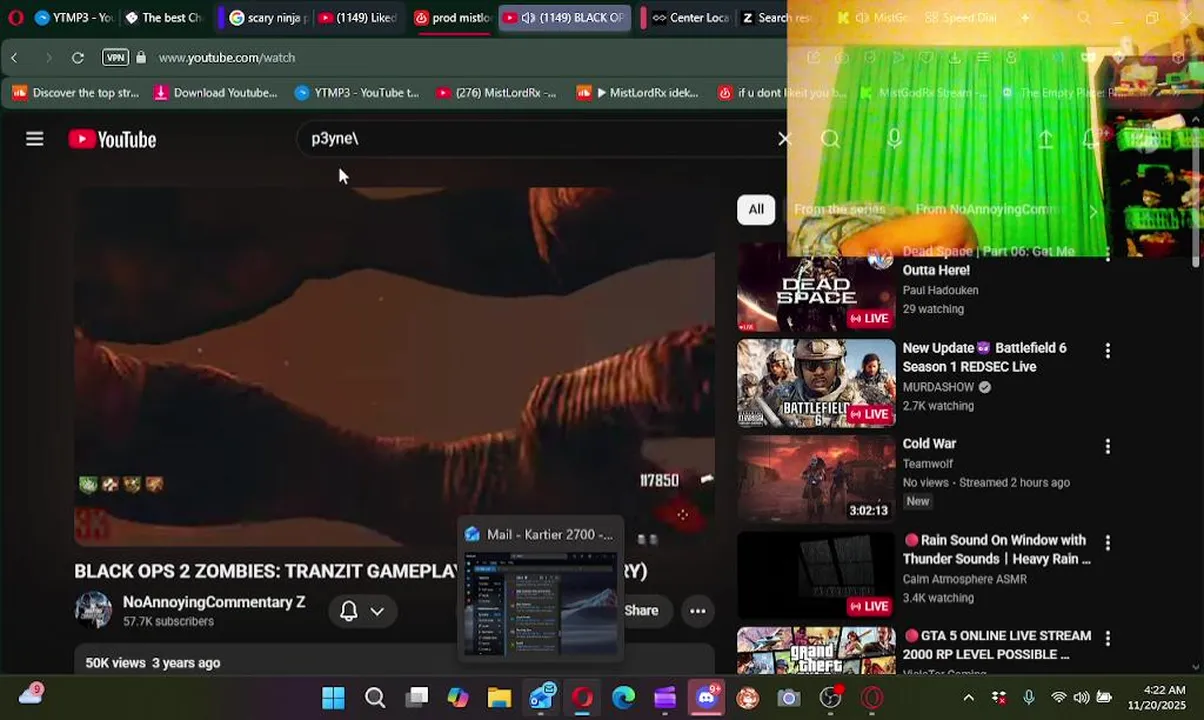Open options for the GTA 5 video
Image resolution: width=1204 pixels, height=720 pixels.
tap(1107, 639)
